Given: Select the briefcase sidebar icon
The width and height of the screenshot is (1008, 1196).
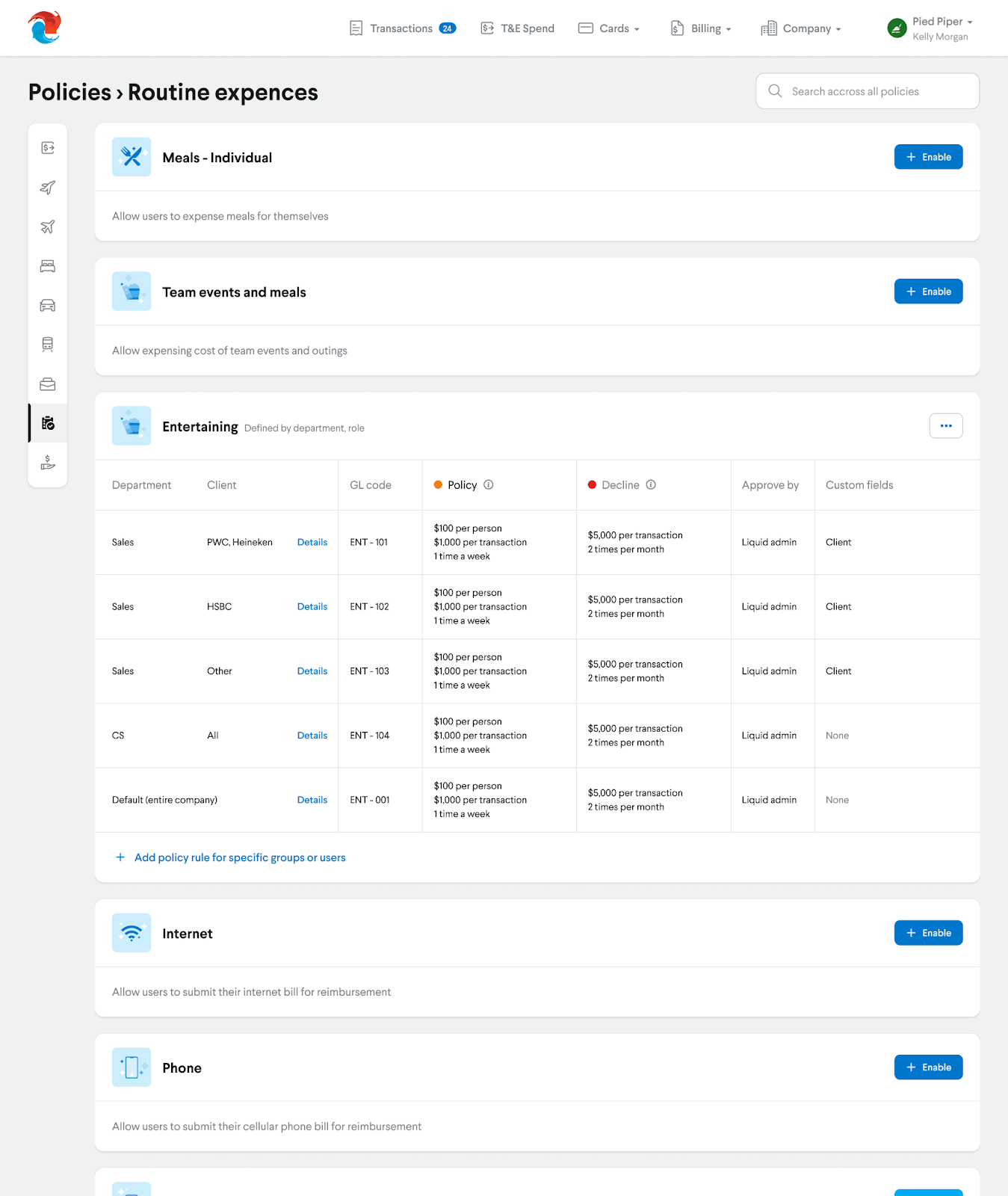Looking at the screenshot, I should 48,384.
